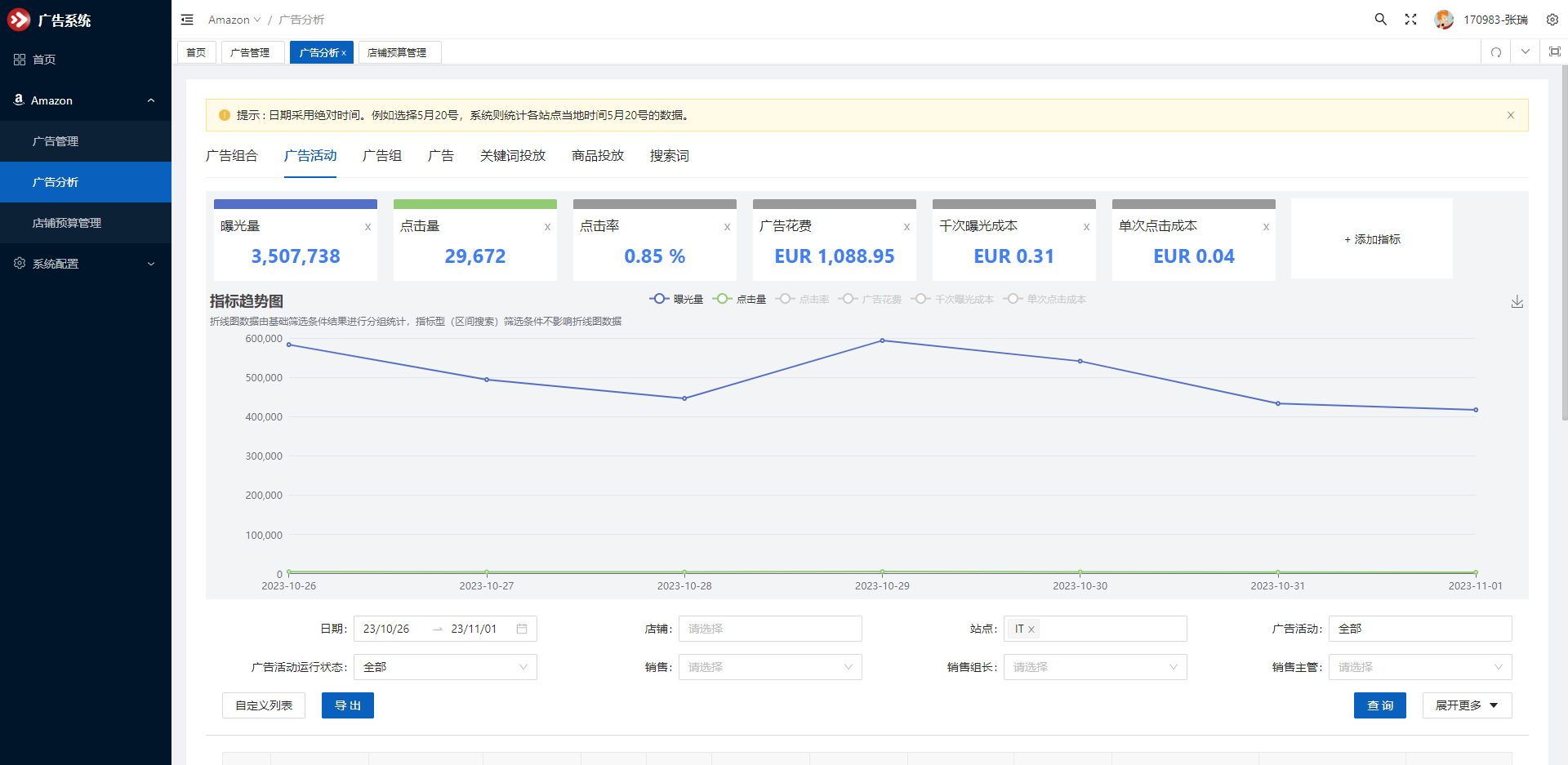Click the 店铺 input field
This screenshot has width=1568, height=765.
(x=769, y=629)
